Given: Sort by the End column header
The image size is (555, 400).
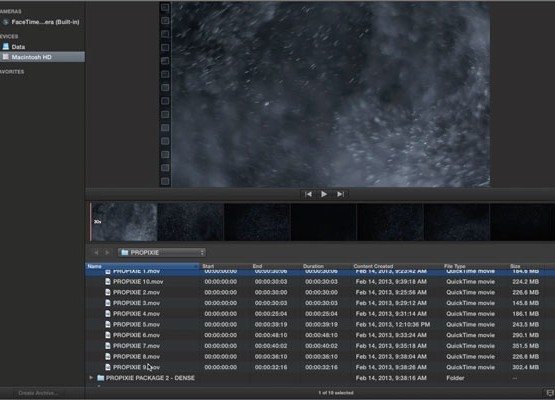Looking at the screenshot, I should pos(257,266).
